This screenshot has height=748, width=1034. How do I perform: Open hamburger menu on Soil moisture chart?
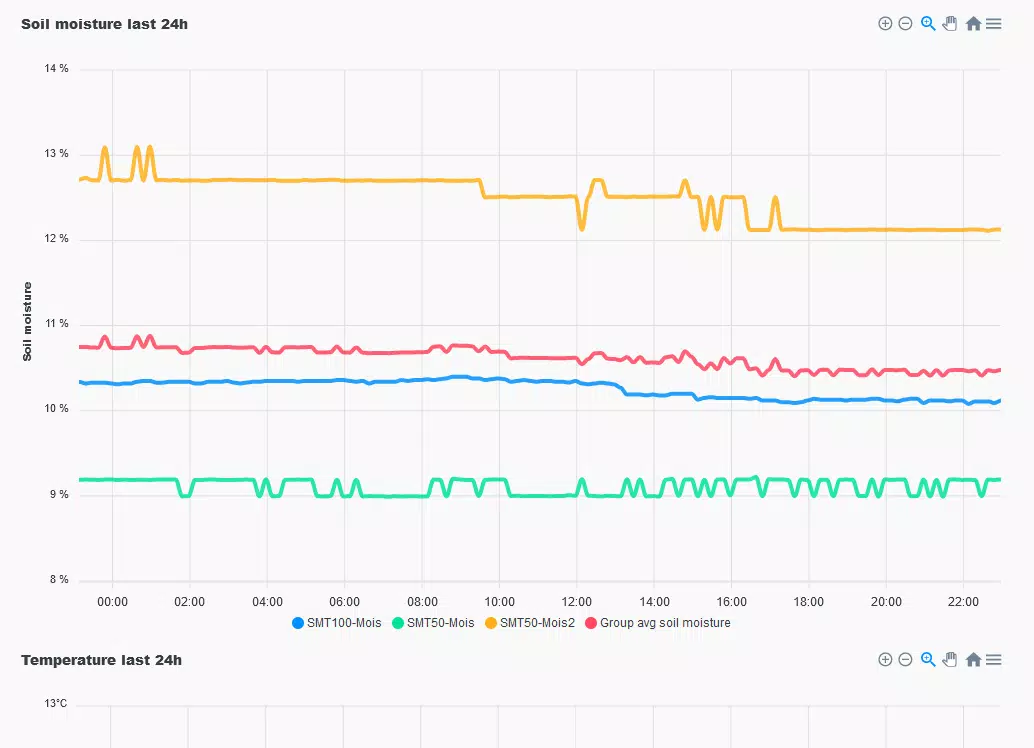pyautogui.click(x=994, y=24)
